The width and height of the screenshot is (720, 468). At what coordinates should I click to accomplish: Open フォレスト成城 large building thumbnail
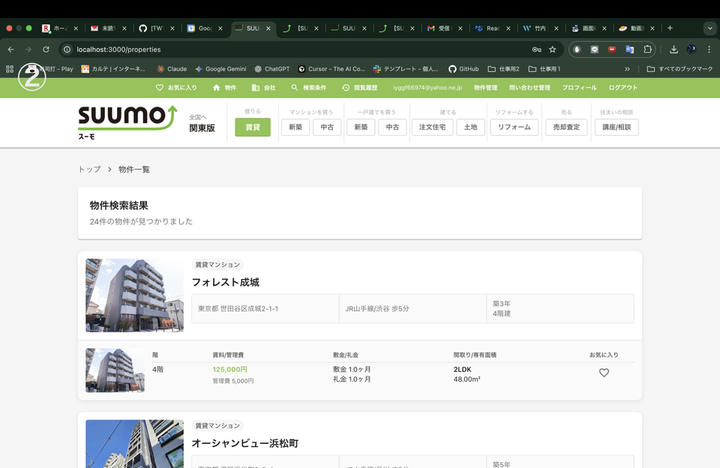[x=134, y=295]
